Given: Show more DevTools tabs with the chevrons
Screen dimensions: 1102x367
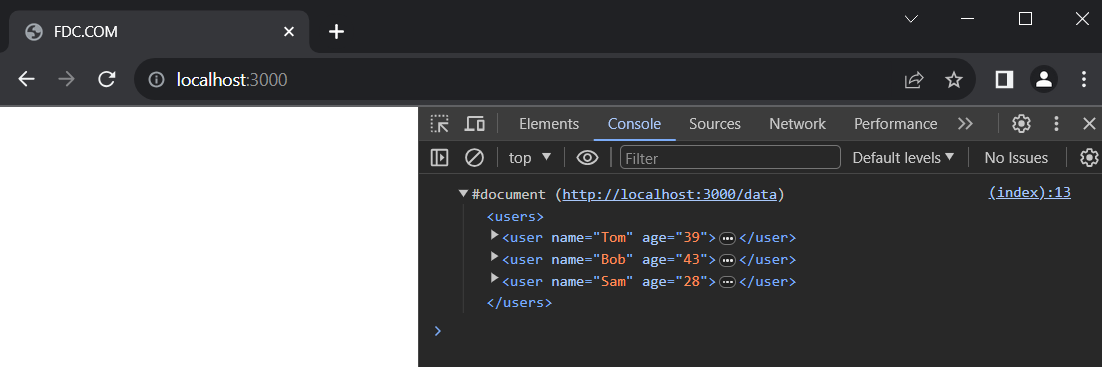Looking at the screenshot, I should click(966, 124).
